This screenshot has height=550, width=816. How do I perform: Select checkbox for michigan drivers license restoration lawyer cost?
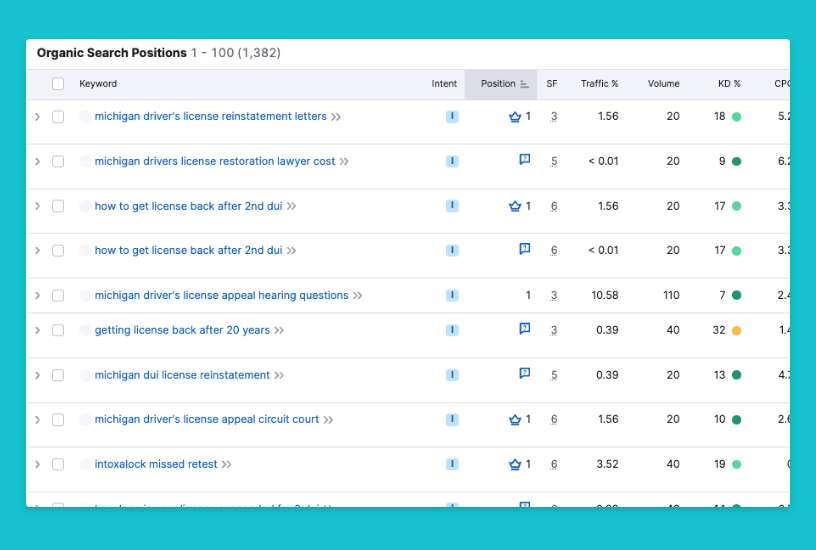pyautogui.click(x=58, y=161)
